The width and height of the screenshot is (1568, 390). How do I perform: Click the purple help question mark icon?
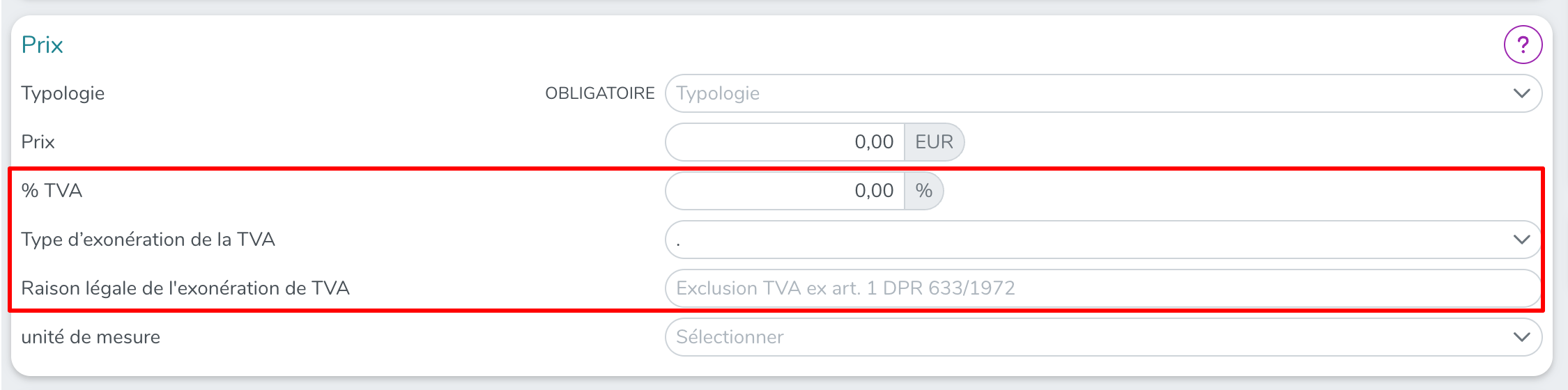[1523, 45]
